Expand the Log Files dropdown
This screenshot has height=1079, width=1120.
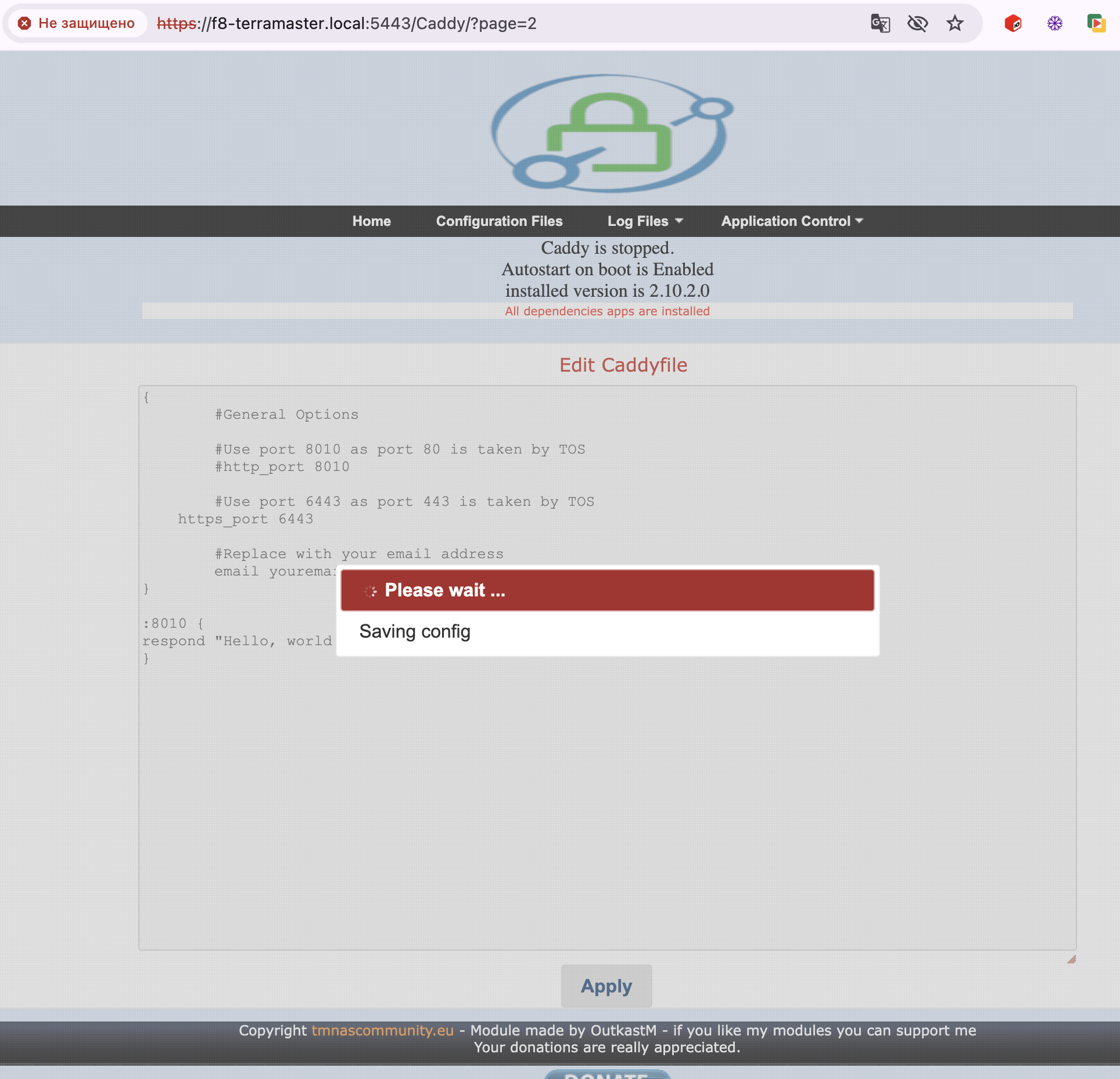click(645, 221)
